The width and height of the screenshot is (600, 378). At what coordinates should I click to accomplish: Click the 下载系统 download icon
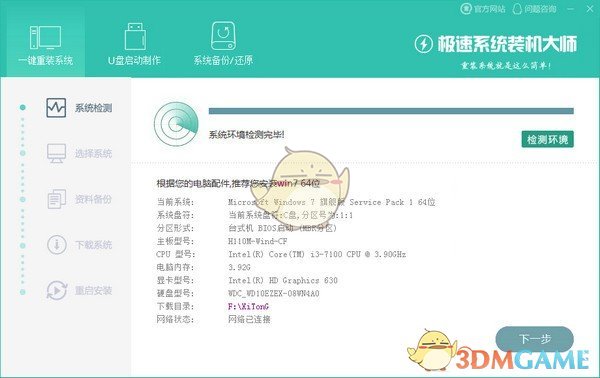pyautogui.click(x=57, y=244)
